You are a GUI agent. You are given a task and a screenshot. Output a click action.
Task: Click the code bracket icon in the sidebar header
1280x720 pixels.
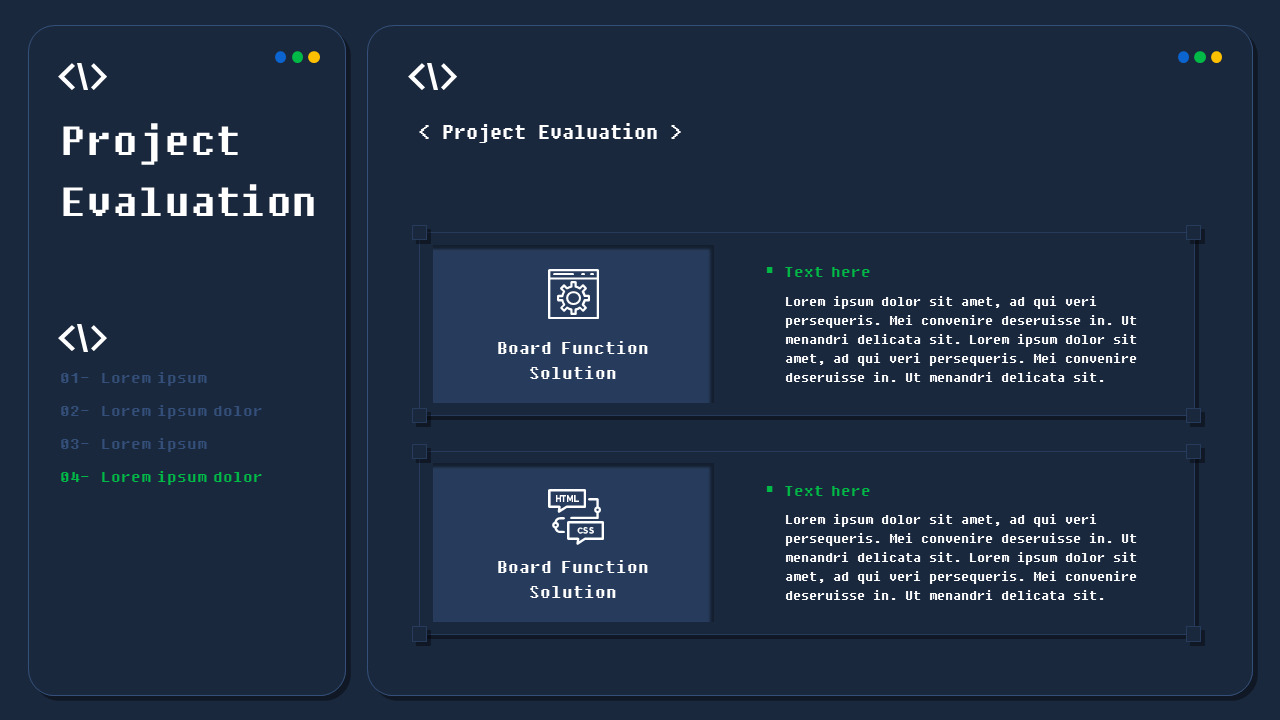point(83,76)
